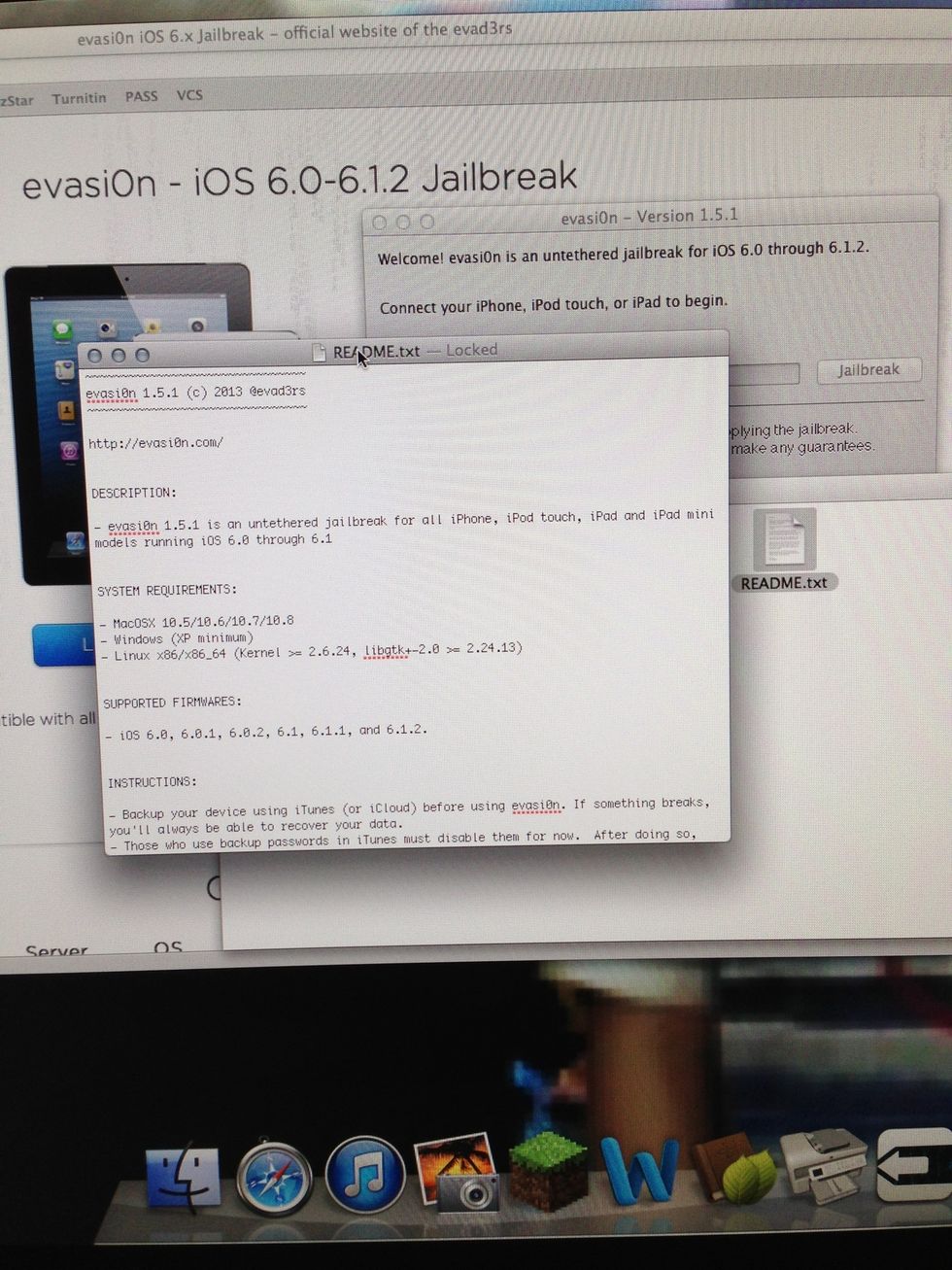Click the "http://evasi0n.com/" line in README
This screenshot has width=952, height=1270.
tap(155, 443)
